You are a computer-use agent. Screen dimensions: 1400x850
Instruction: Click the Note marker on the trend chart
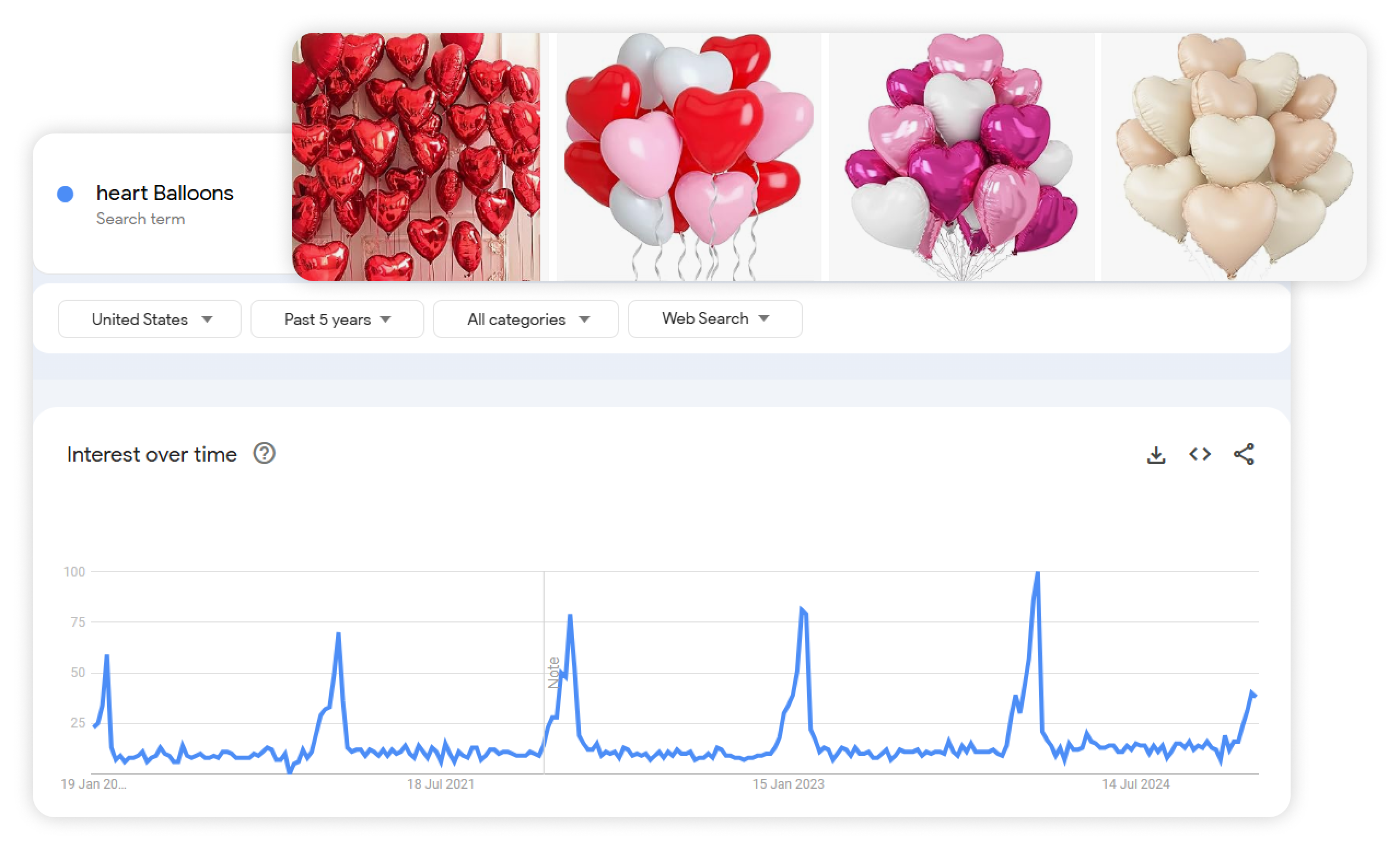click(x=553, y=672)
